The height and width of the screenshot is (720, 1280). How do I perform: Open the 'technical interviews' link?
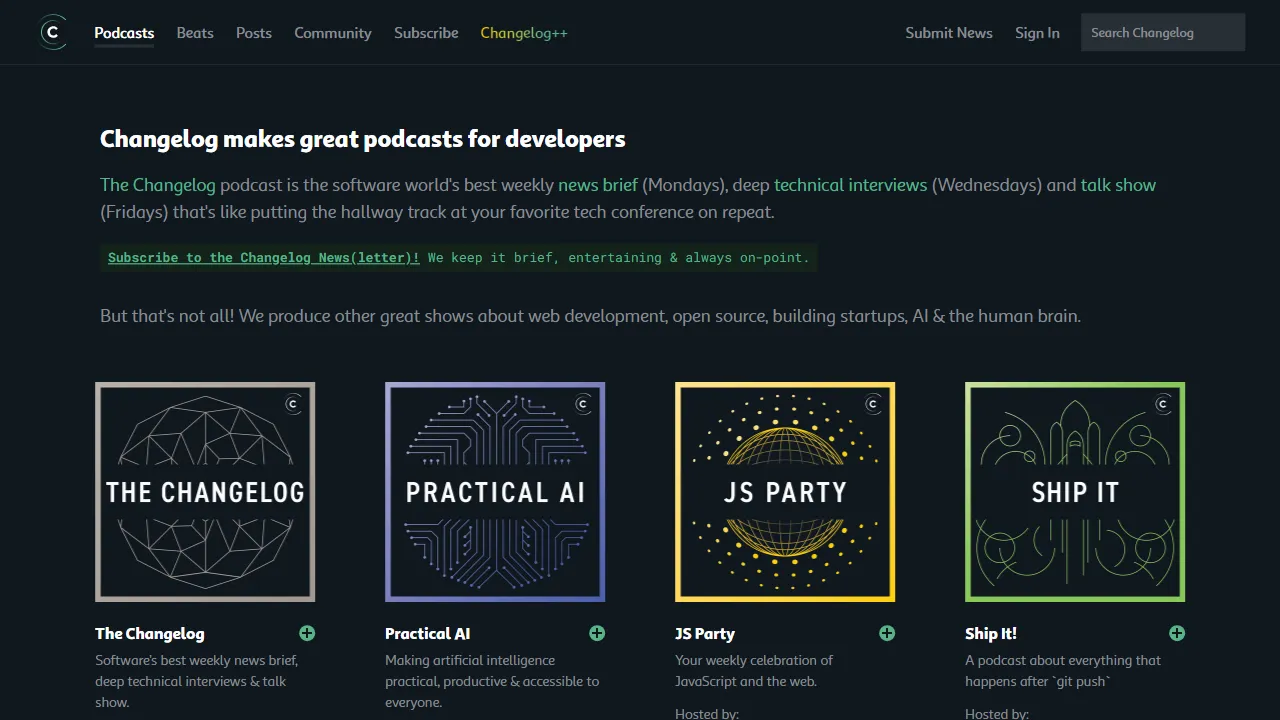[851, 185]
